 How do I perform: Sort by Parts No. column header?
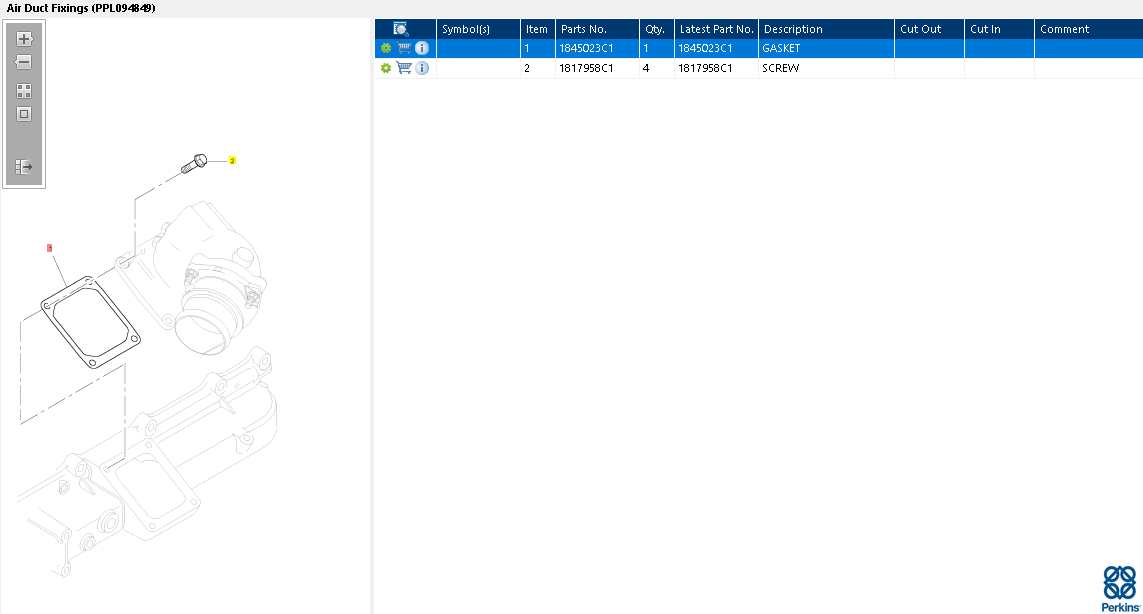click(x=597, y=29)
